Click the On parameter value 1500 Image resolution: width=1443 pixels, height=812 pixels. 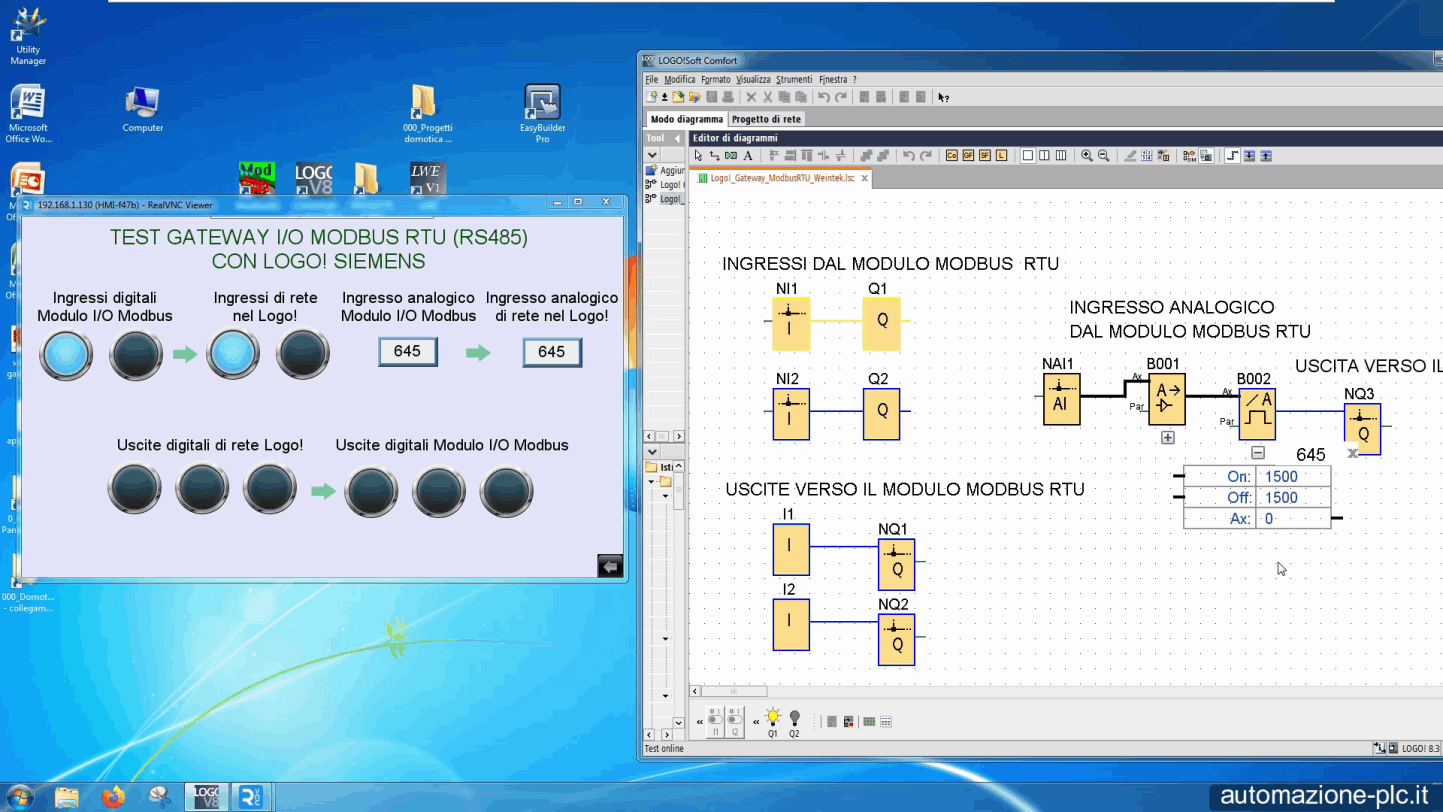click(1292, 477)
